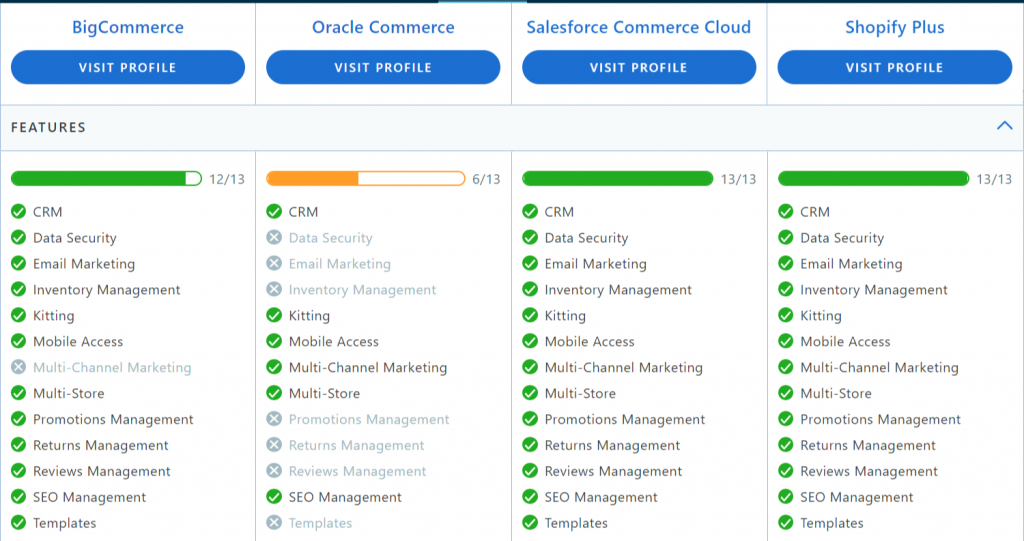This screenshot has width=1024, height=541.
Task: Click Salesforce's Kitting feature text
Action: point(566,316)
